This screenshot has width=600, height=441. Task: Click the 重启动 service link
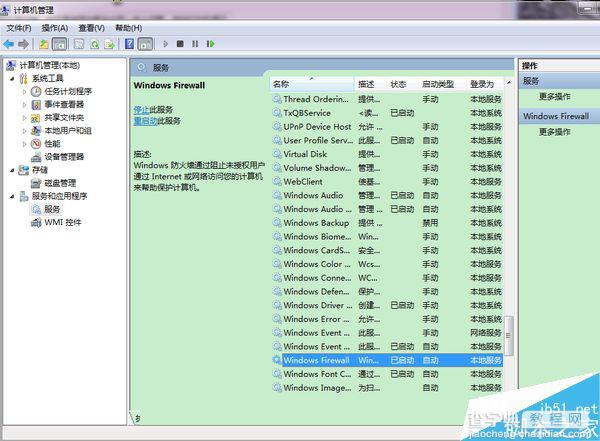(145, 121)
